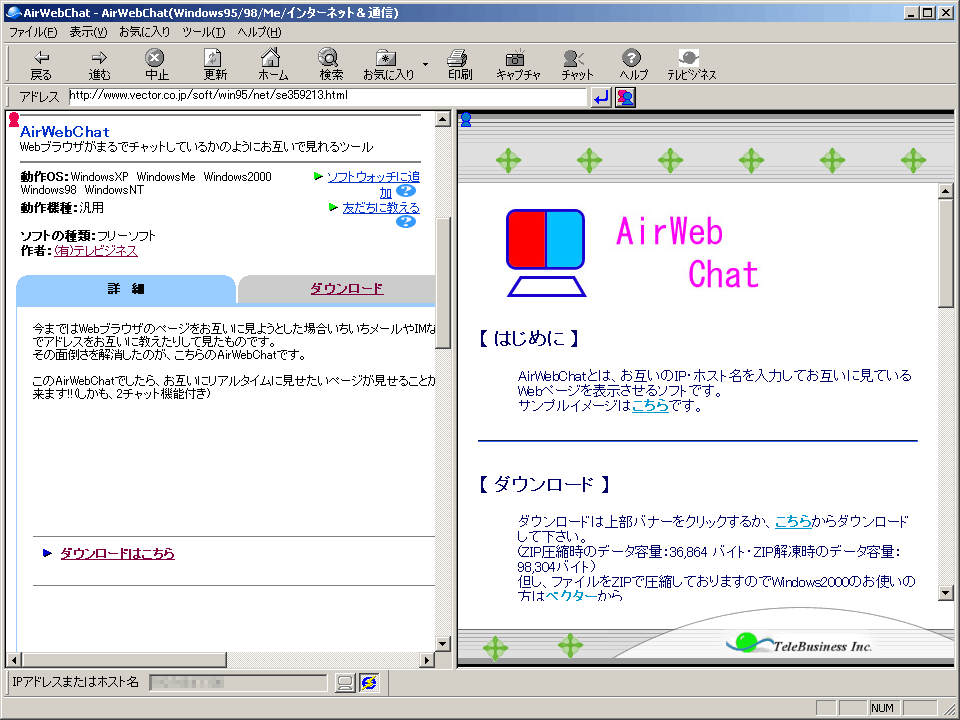960x720 pixels.
Task: Click the help bubble beside ソフトウォッチに追加
Action: [x=406, y=191]
